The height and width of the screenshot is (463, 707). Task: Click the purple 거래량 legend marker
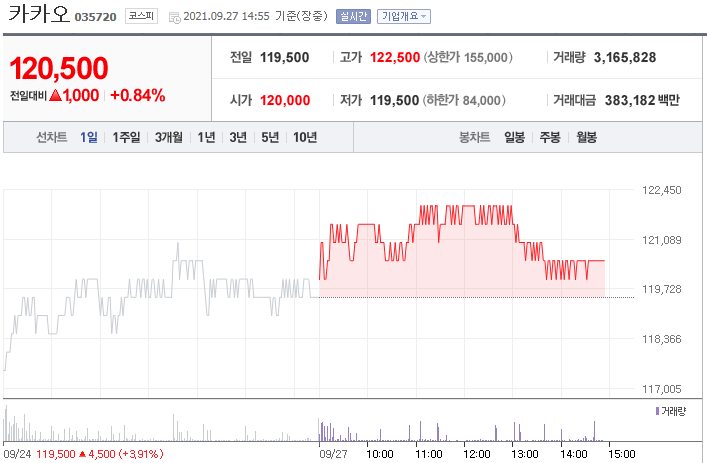[657, 411]
